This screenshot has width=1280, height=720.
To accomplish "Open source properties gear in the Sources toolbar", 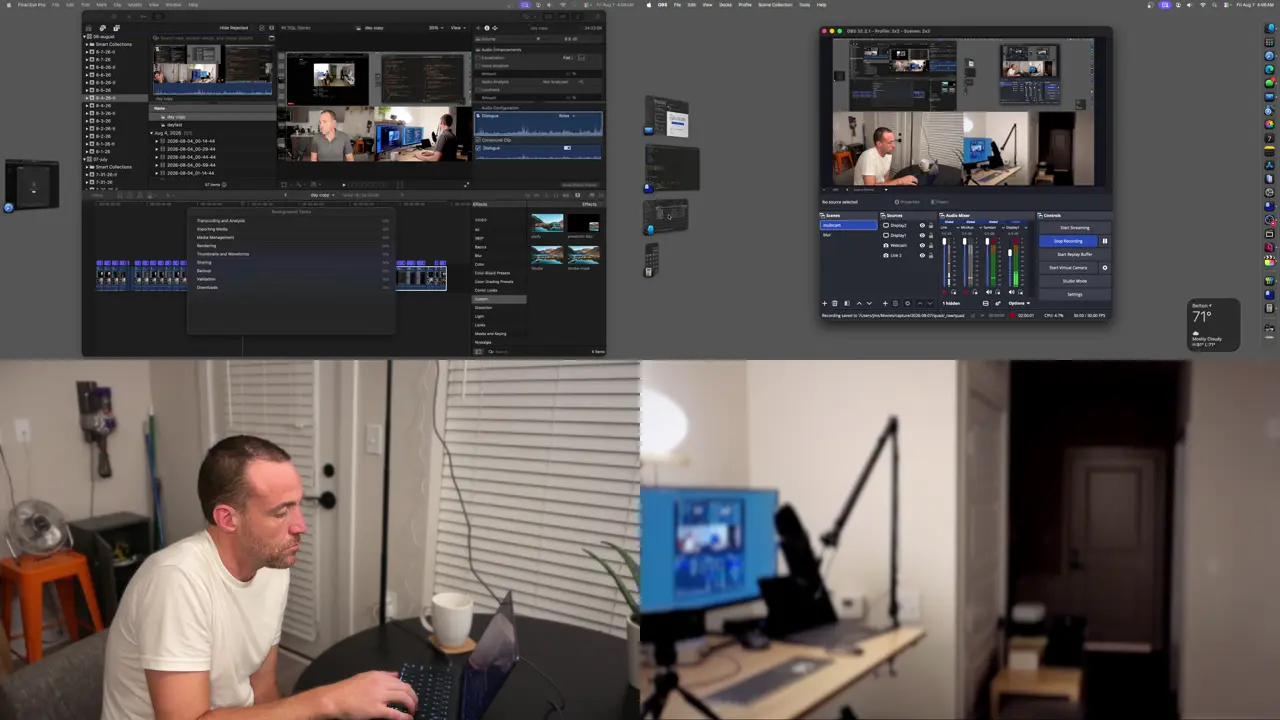I will click(907, 303).
